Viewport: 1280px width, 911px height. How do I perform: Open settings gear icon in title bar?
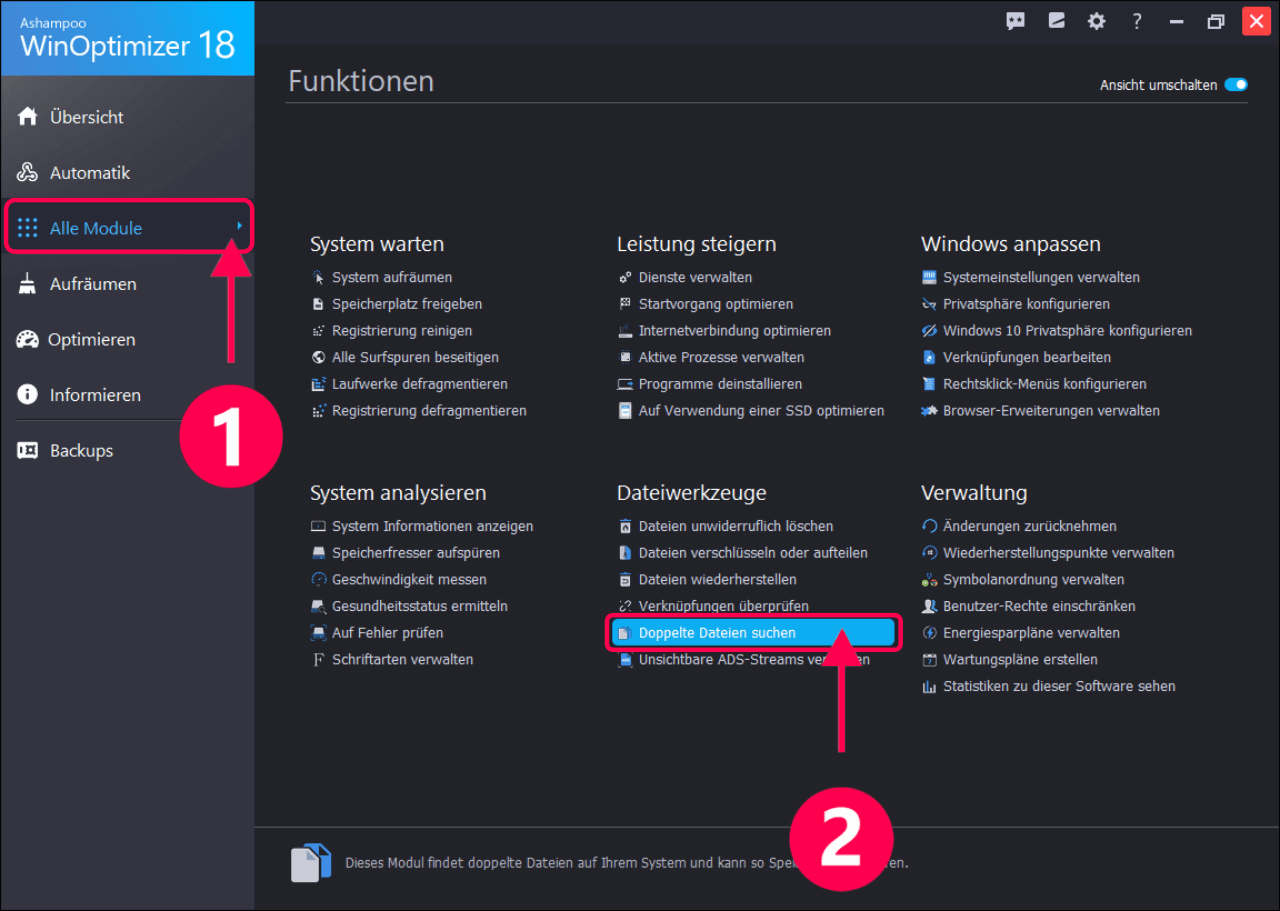pyautogui.click(x=1097, y=21)
